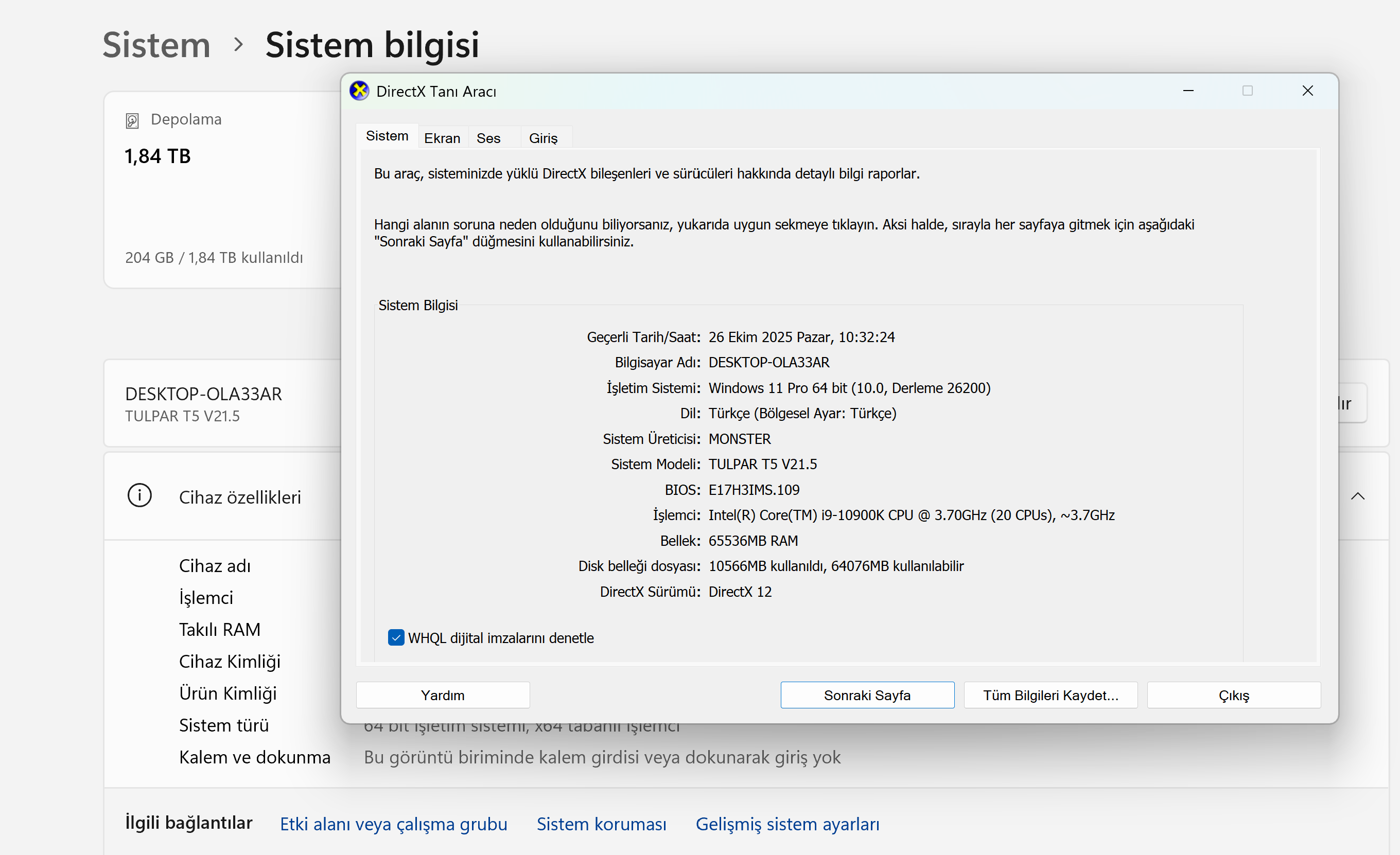Click the 65536MB RAM value
This screenshot has width=1400, height=855.
pyautogui.click(x=753, y=541)
